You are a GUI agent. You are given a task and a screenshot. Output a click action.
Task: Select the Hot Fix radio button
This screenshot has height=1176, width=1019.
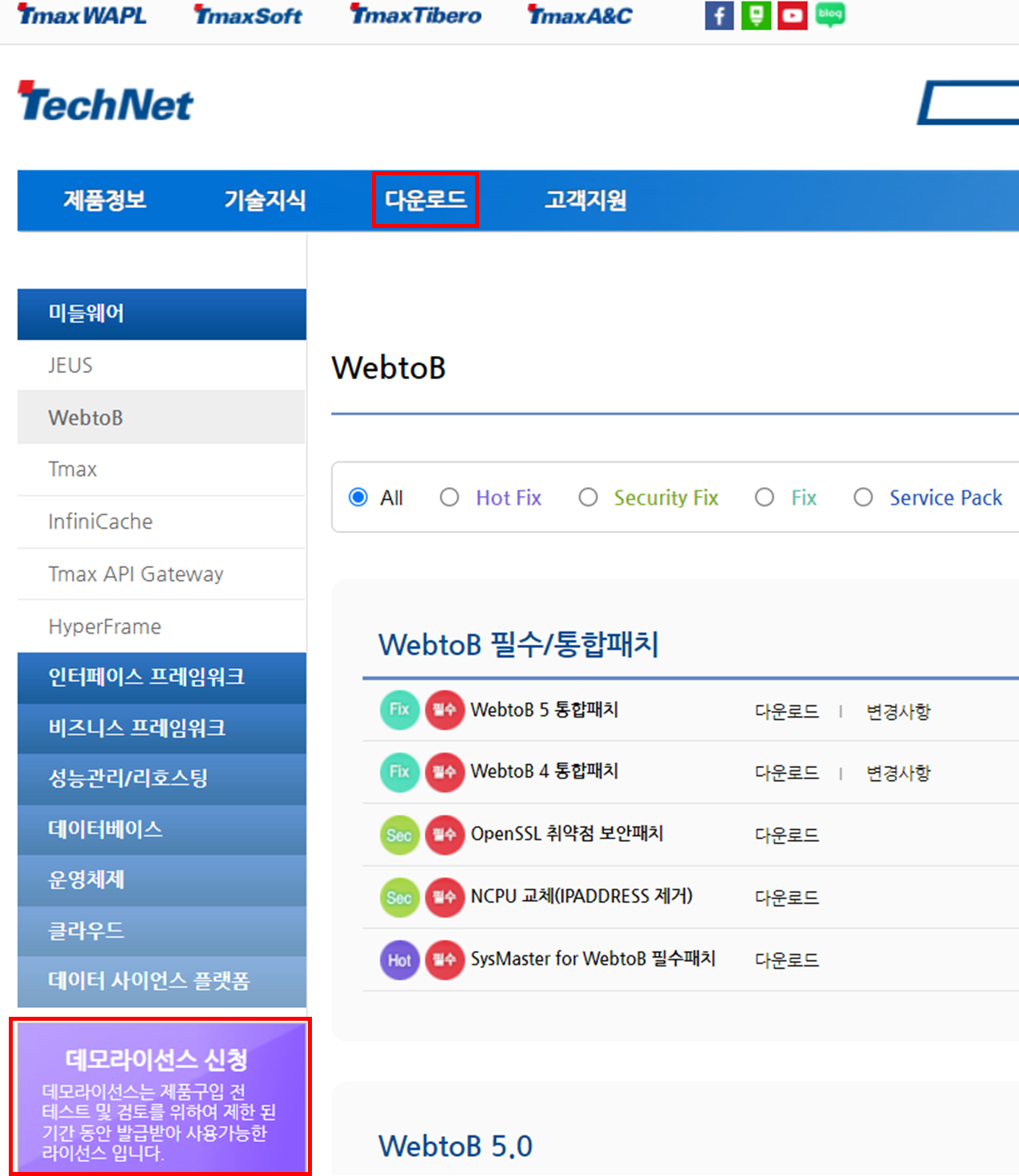coord(450,497)
